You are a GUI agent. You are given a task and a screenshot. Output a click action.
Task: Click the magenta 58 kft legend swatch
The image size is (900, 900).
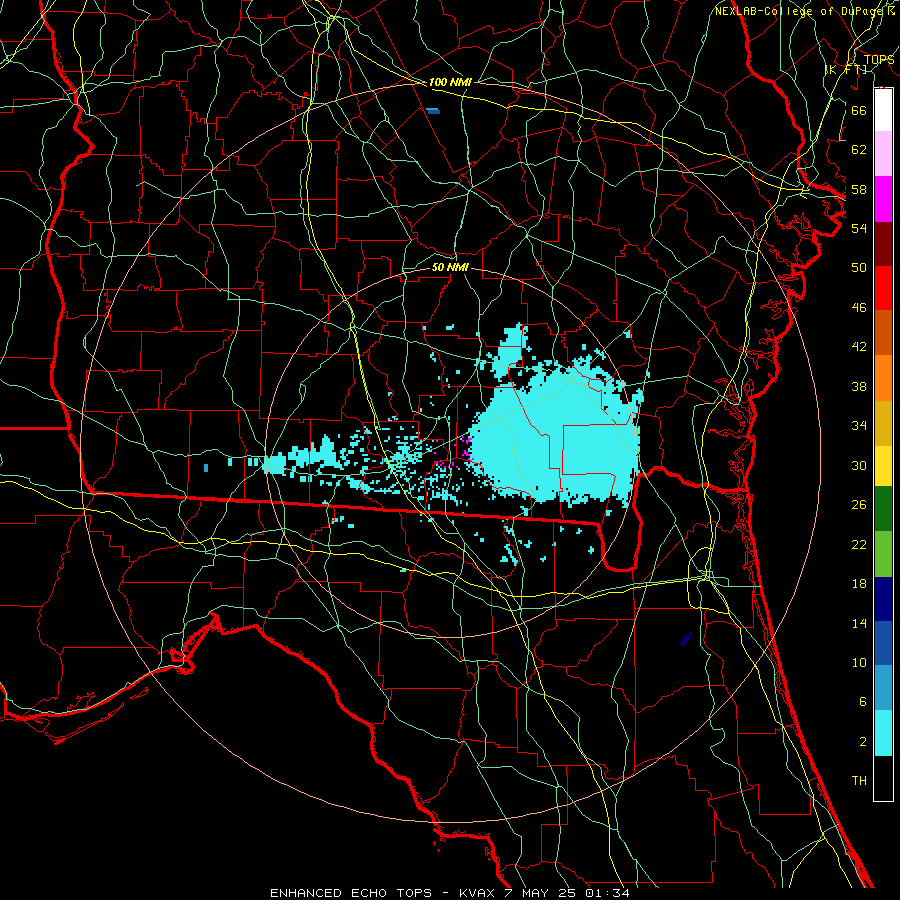[x=883, y=199]
